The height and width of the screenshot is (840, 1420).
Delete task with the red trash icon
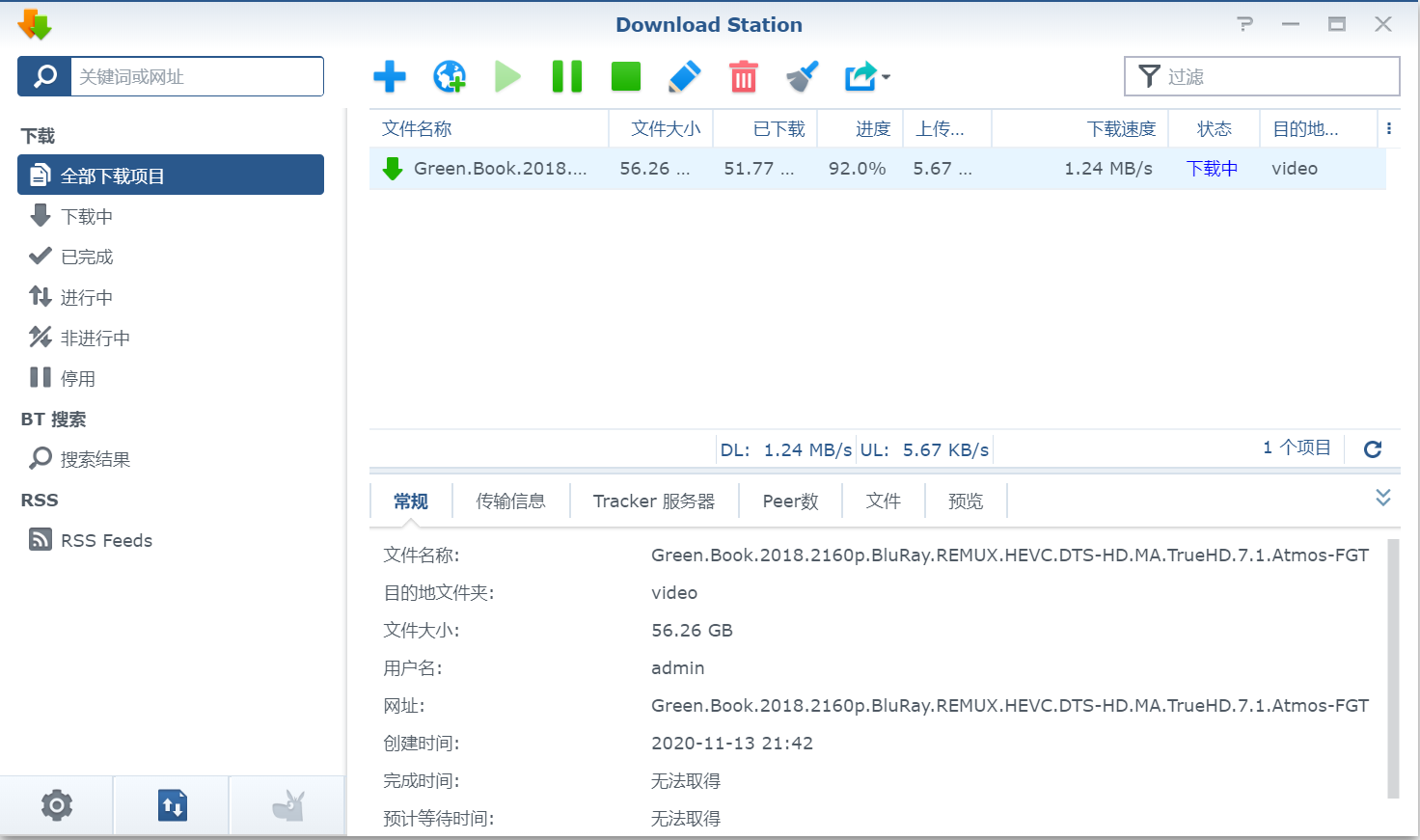(743, 76)
